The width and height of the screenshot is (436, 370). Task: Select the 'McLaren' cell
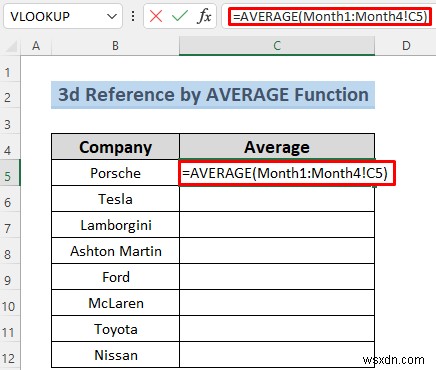[115, 303]
